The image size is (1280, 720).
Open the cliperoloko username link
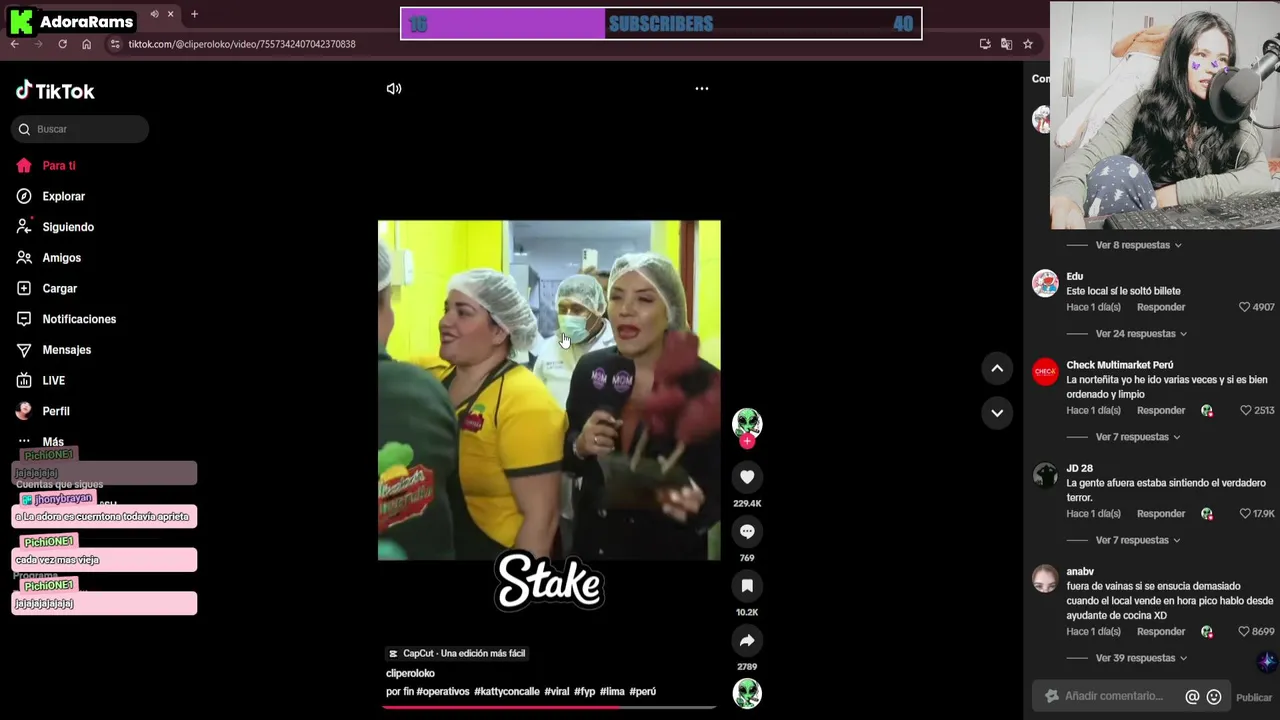[410, 673]
